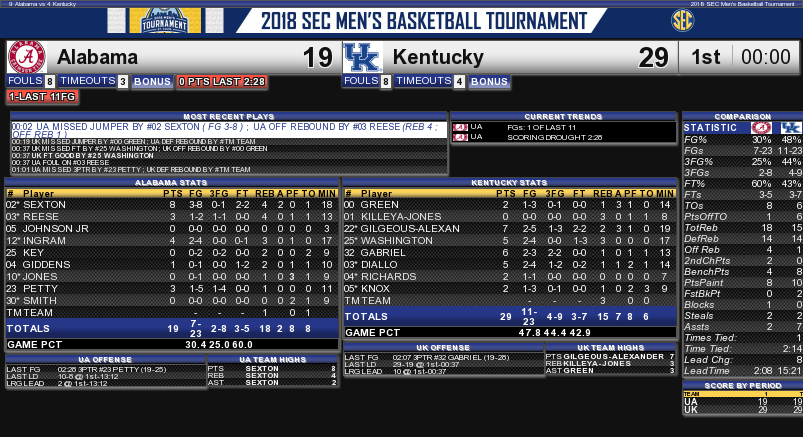
Task: Select GILGEOUS-ALEXAN row in Kentucky stats
Action: coord(510,228)
